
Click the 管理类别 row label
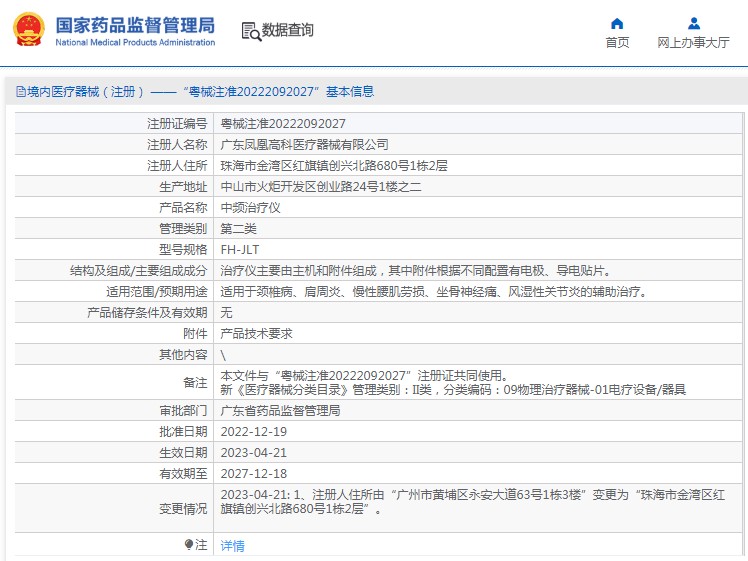[x=183, y=229]
